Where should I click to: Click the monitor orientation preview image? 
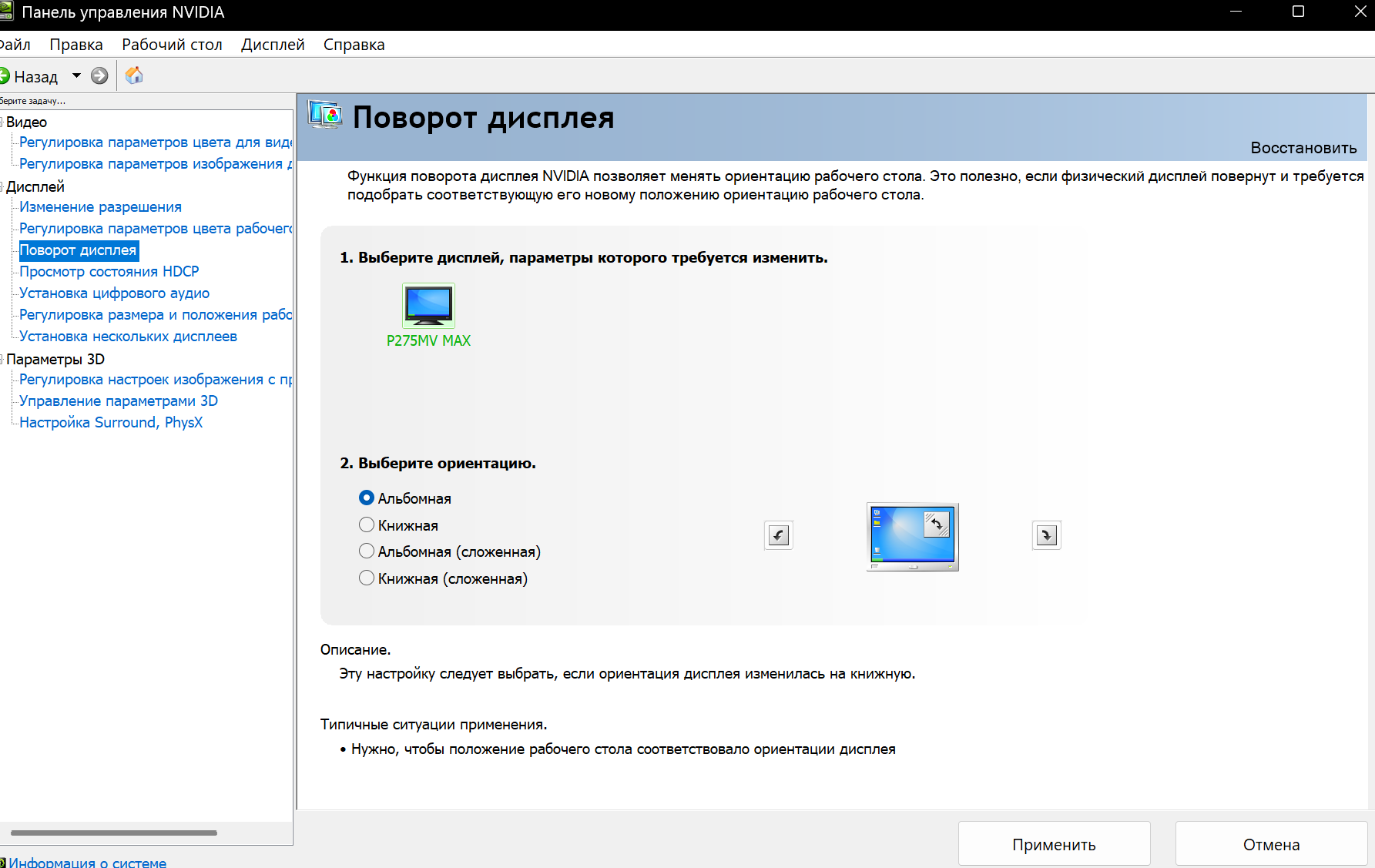[912, 537]
